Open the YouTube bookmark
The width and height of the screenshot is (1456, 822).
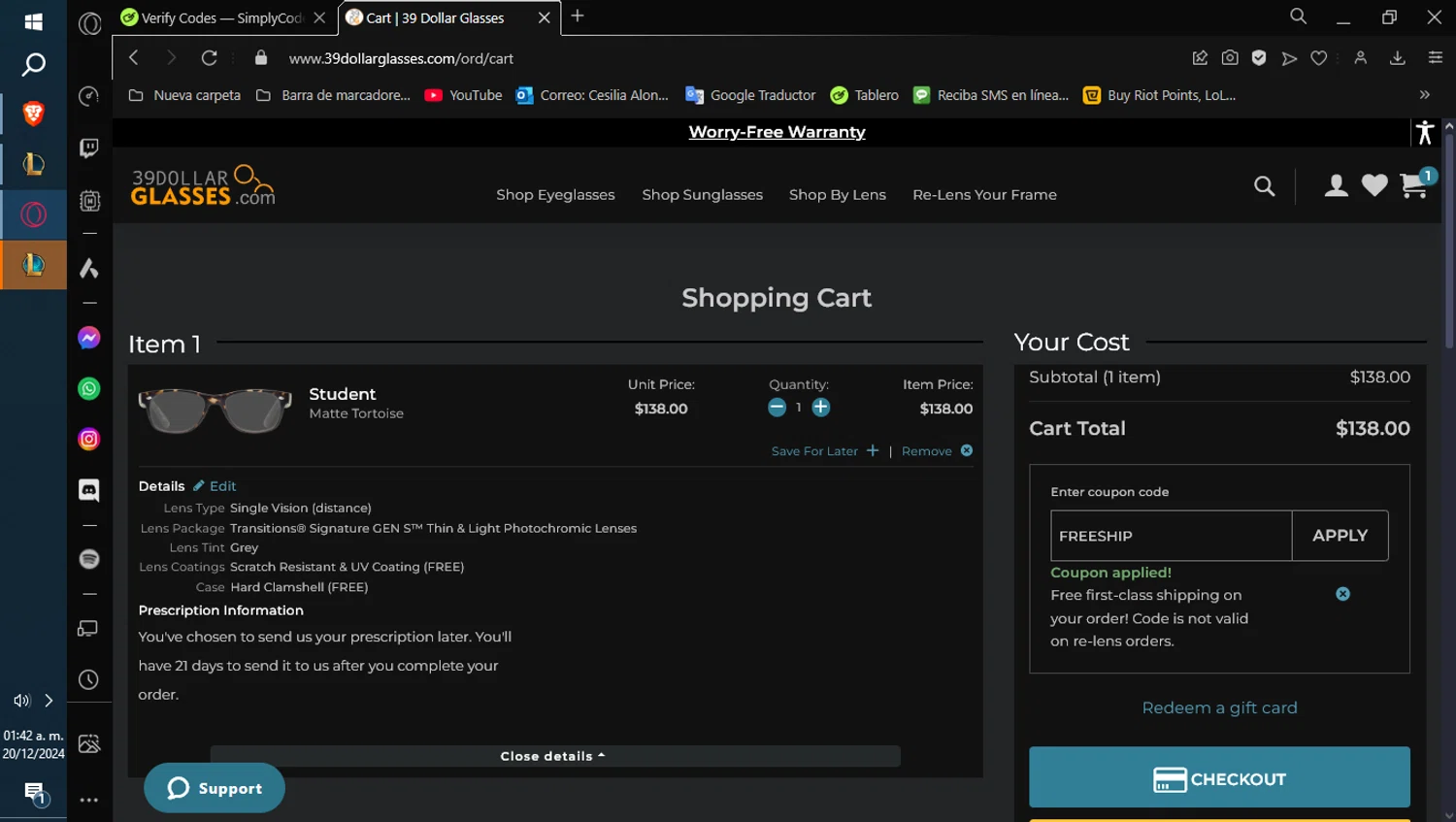pos(464,95)
